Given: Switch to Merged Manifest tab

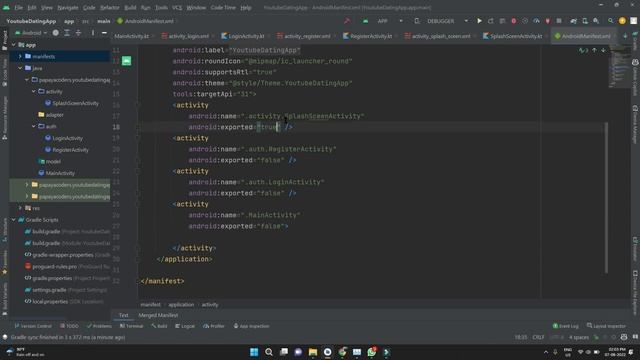Looking at the screenshot, I should (158, 315).
